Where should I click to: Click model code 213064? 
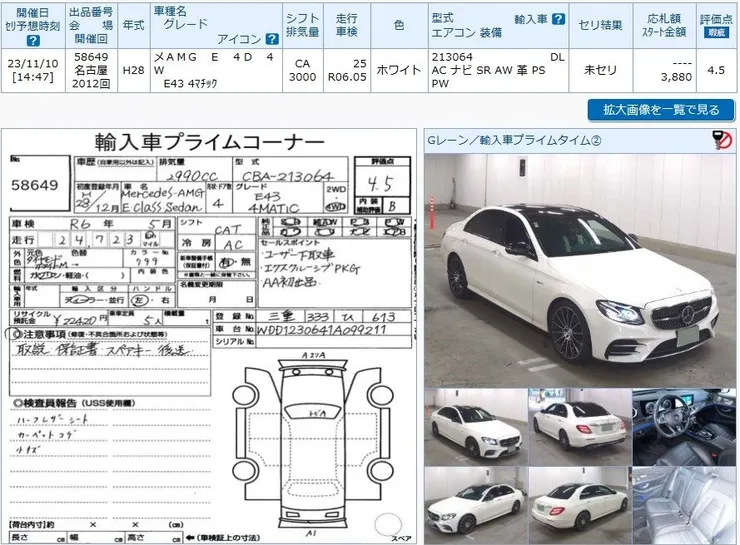coord(452,57)
